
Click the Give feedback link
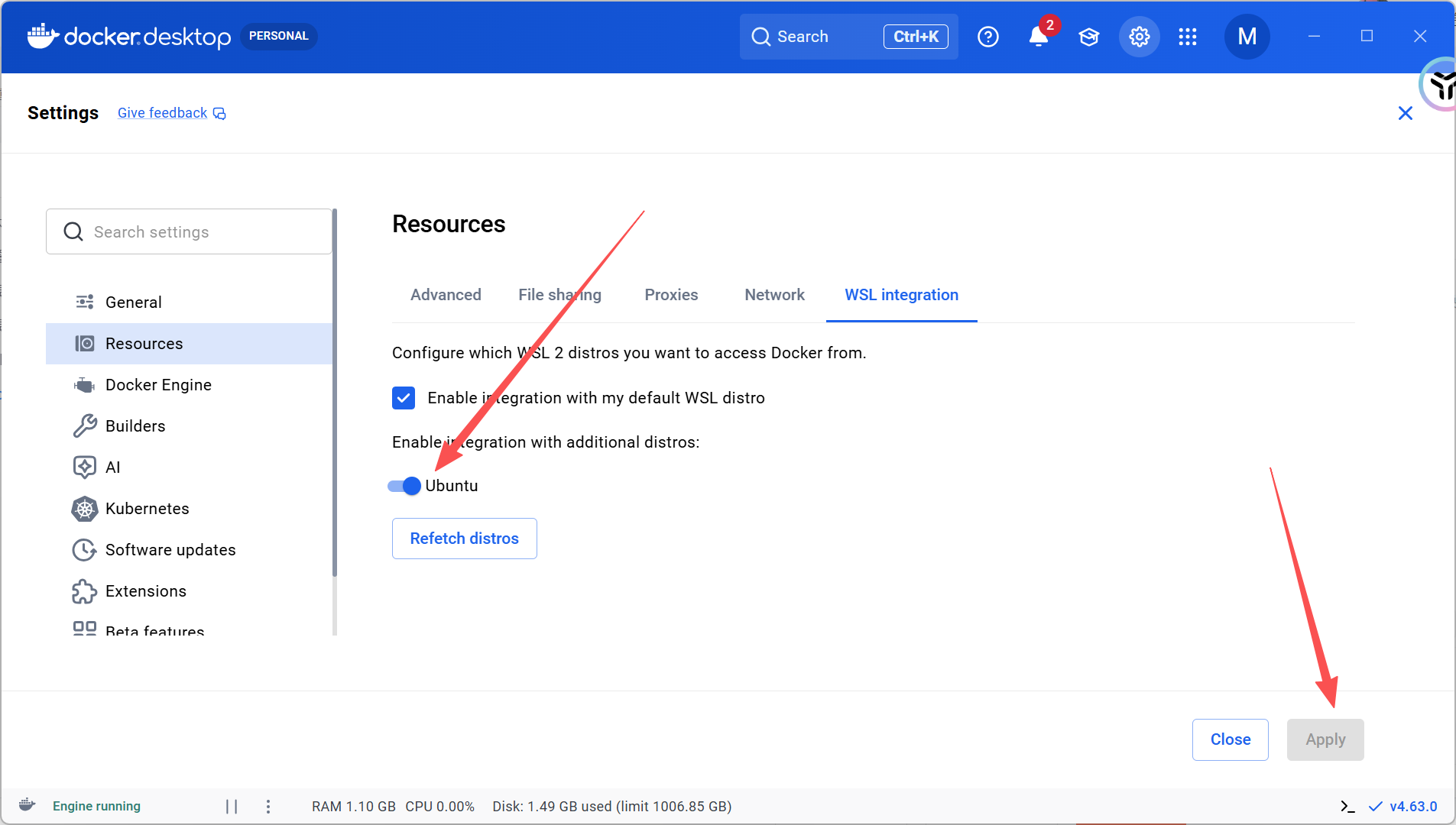click(x=162, y=113)
